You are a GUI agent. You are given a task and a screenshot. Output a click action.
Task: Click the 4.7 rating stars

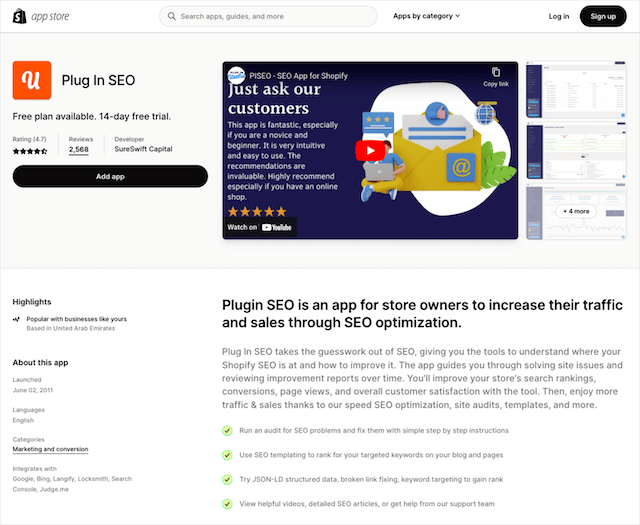tap(30, 151)
